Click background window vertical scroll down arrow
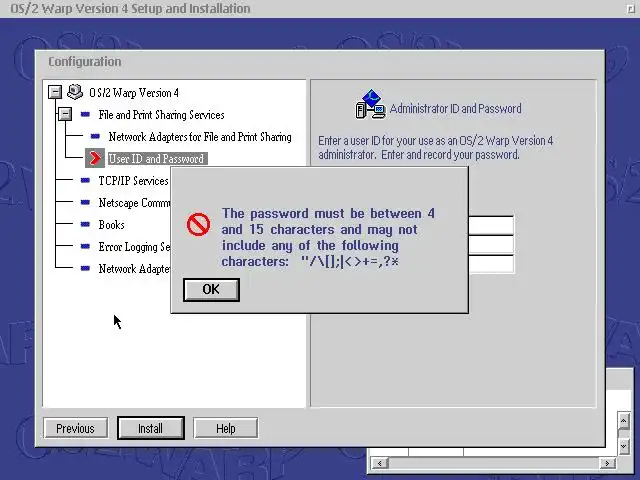640x480 pixels. [624, 447]
